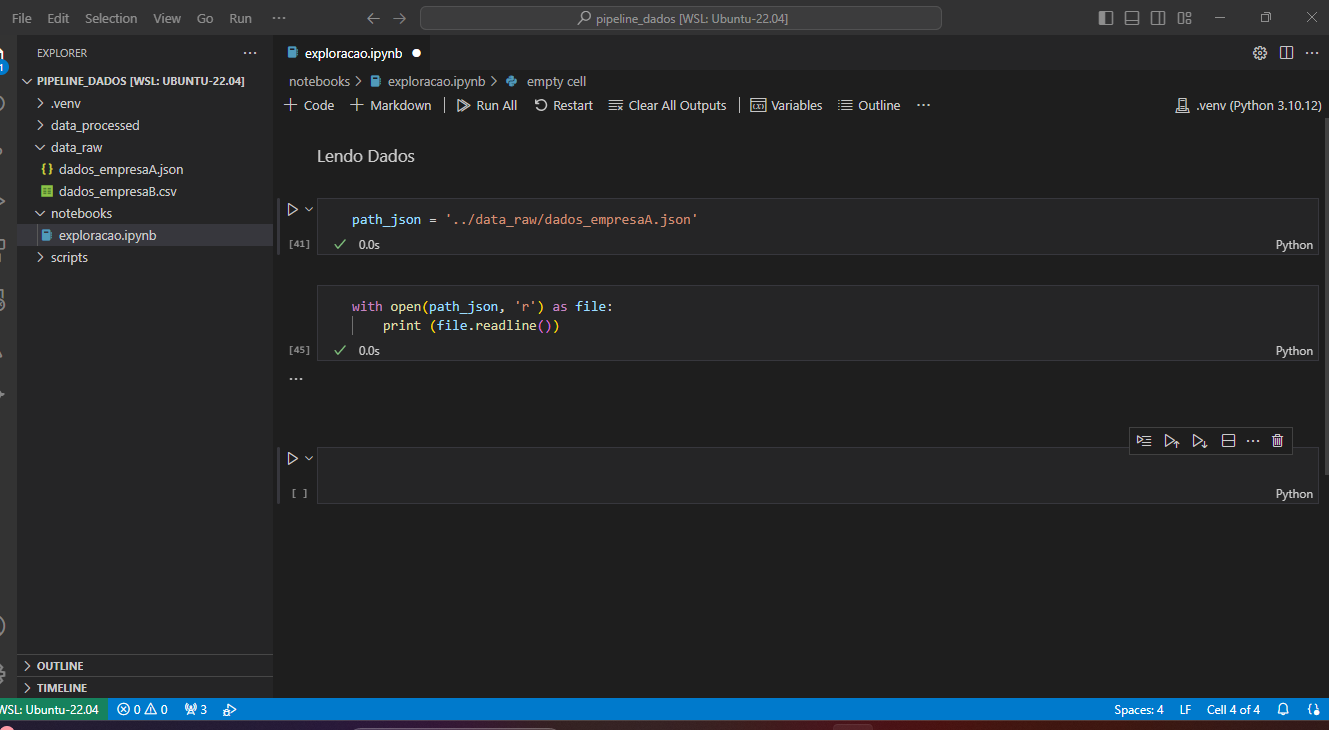Open the Go menu
Screen dimensions: 1329x730
tap(205, 18)
